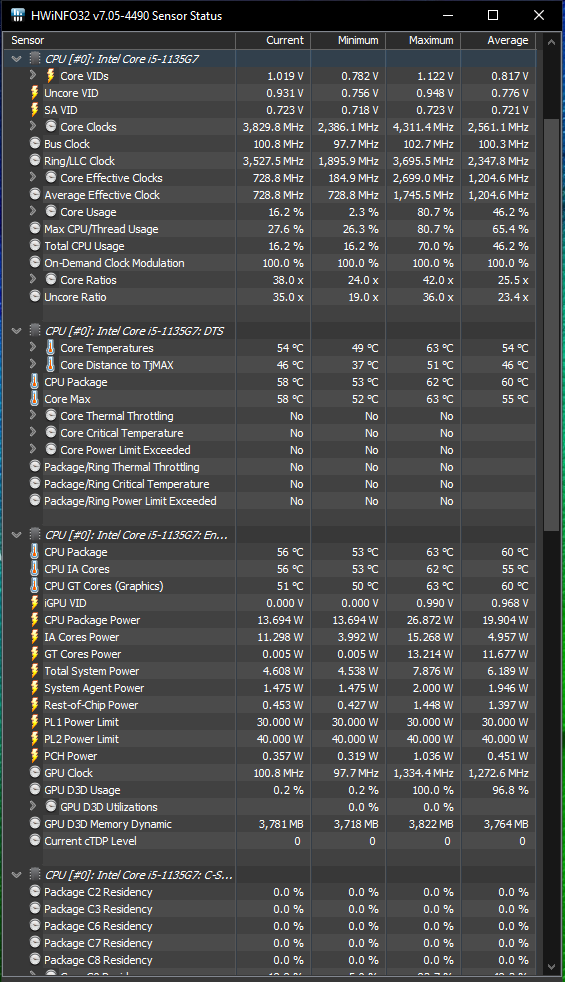Image resolution: width=565 pixels, height=982 pixels.
Task: Expand the Core Distance to TjMAX row
Action: tap(33, 364)
